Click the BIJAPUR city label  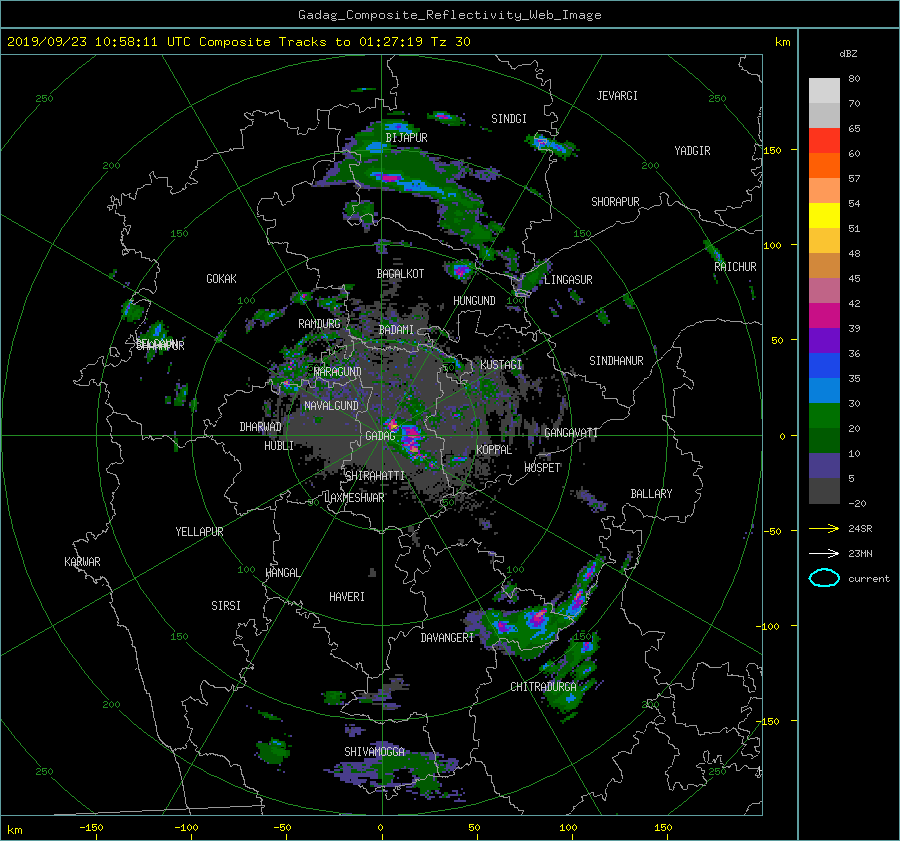(x=406, y=138)
